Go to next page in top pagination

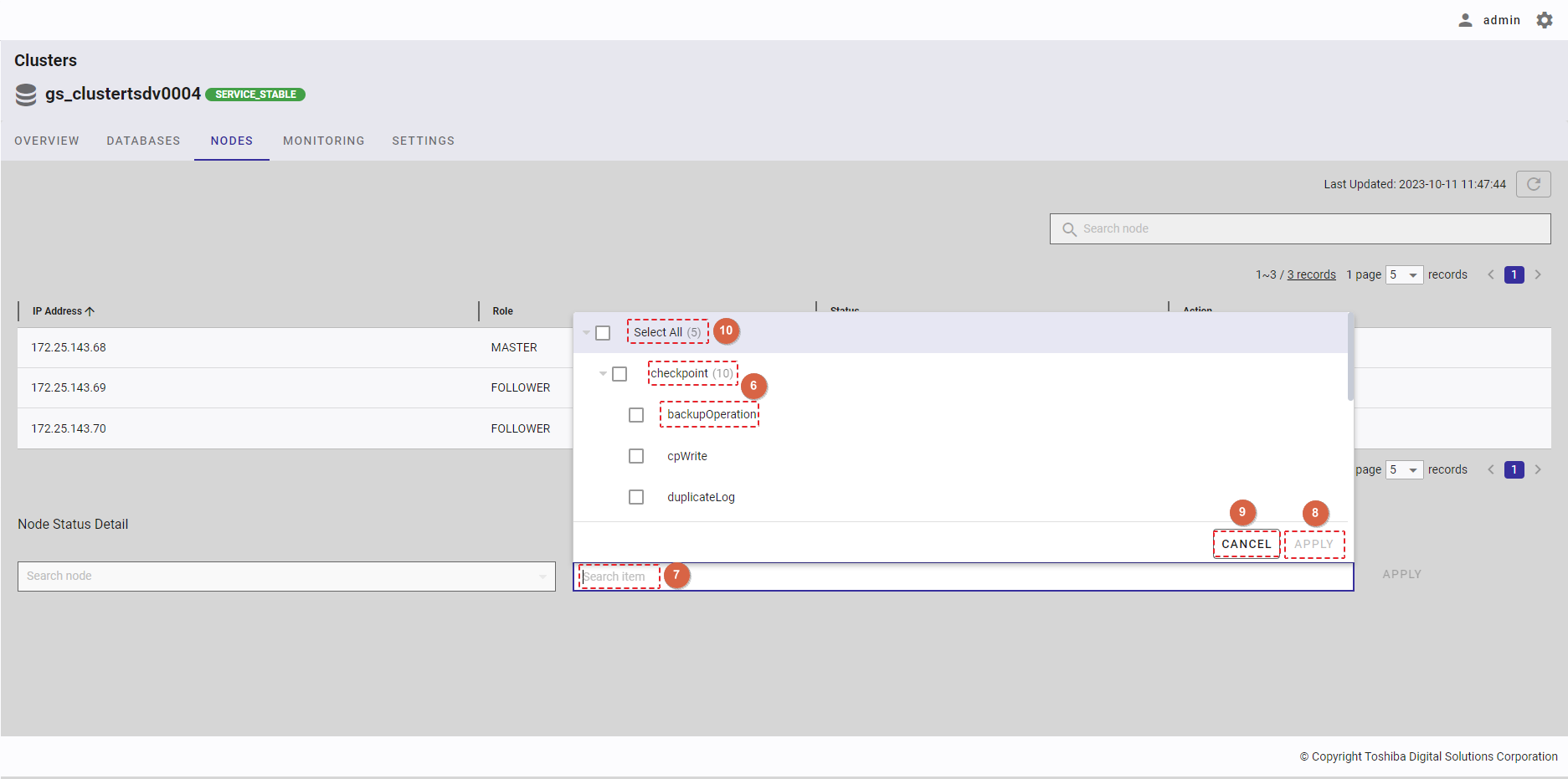[1538, 274]
